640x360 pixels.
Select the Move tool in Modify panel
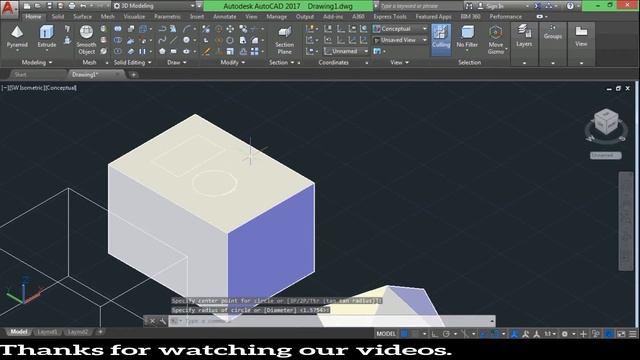tap(230, 29)
